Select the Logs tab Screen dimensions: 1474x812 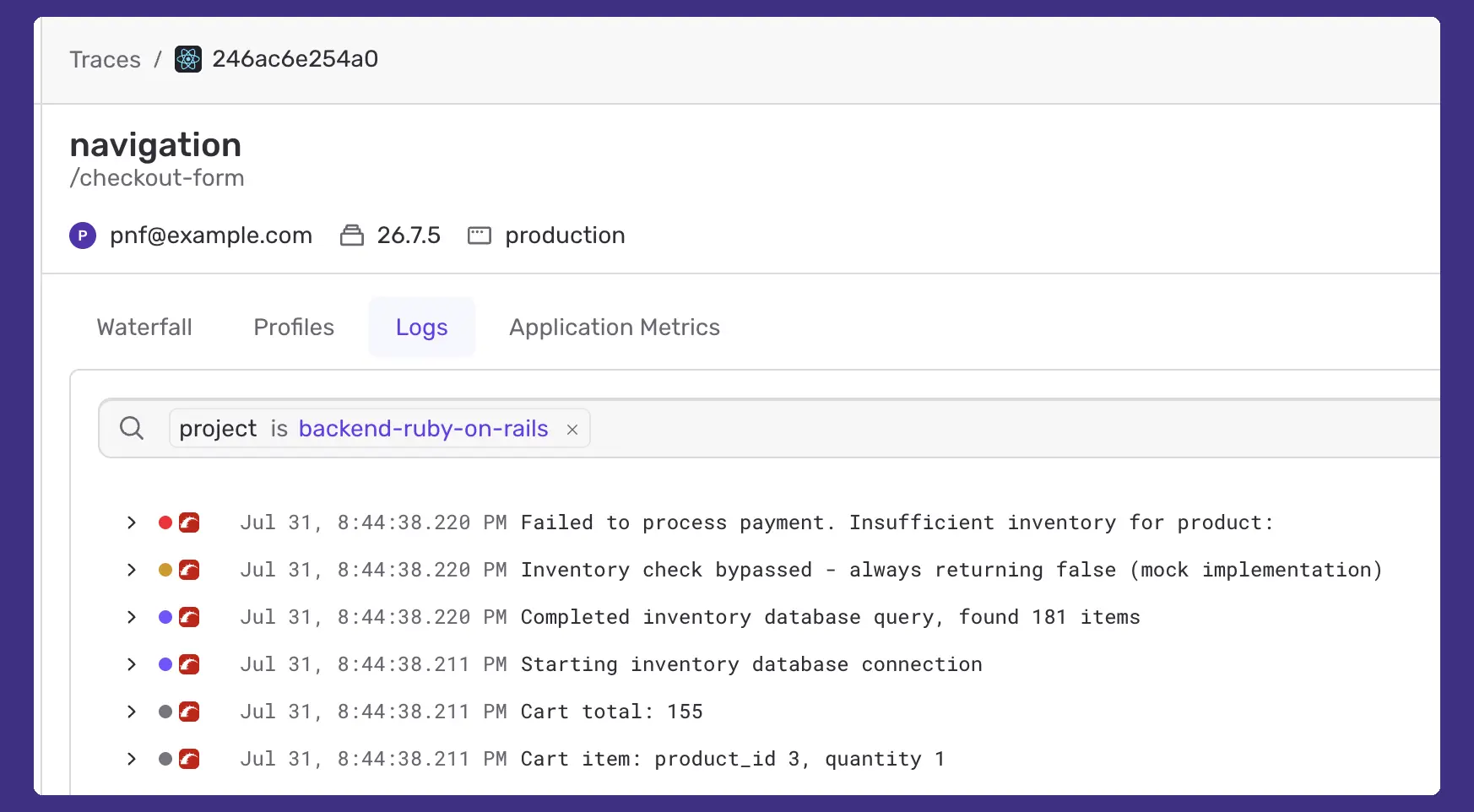click(x=422, y=328)
